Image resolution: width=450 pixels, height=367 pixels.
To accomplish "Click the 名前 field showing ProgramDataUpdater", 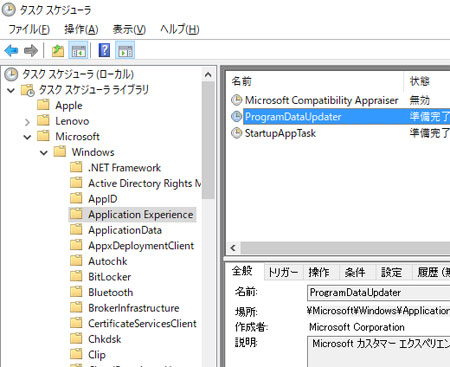I will (378, 293).
